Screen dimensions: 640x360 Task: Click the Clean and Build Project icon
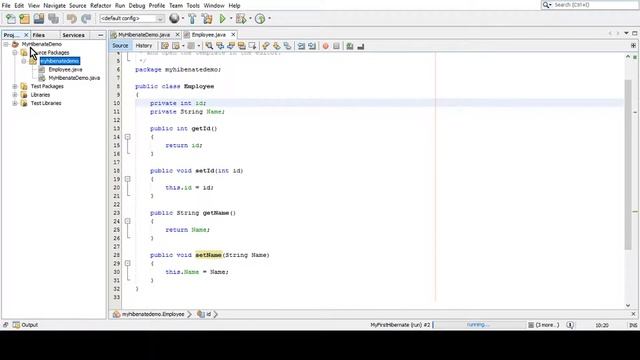coord(207,18)
